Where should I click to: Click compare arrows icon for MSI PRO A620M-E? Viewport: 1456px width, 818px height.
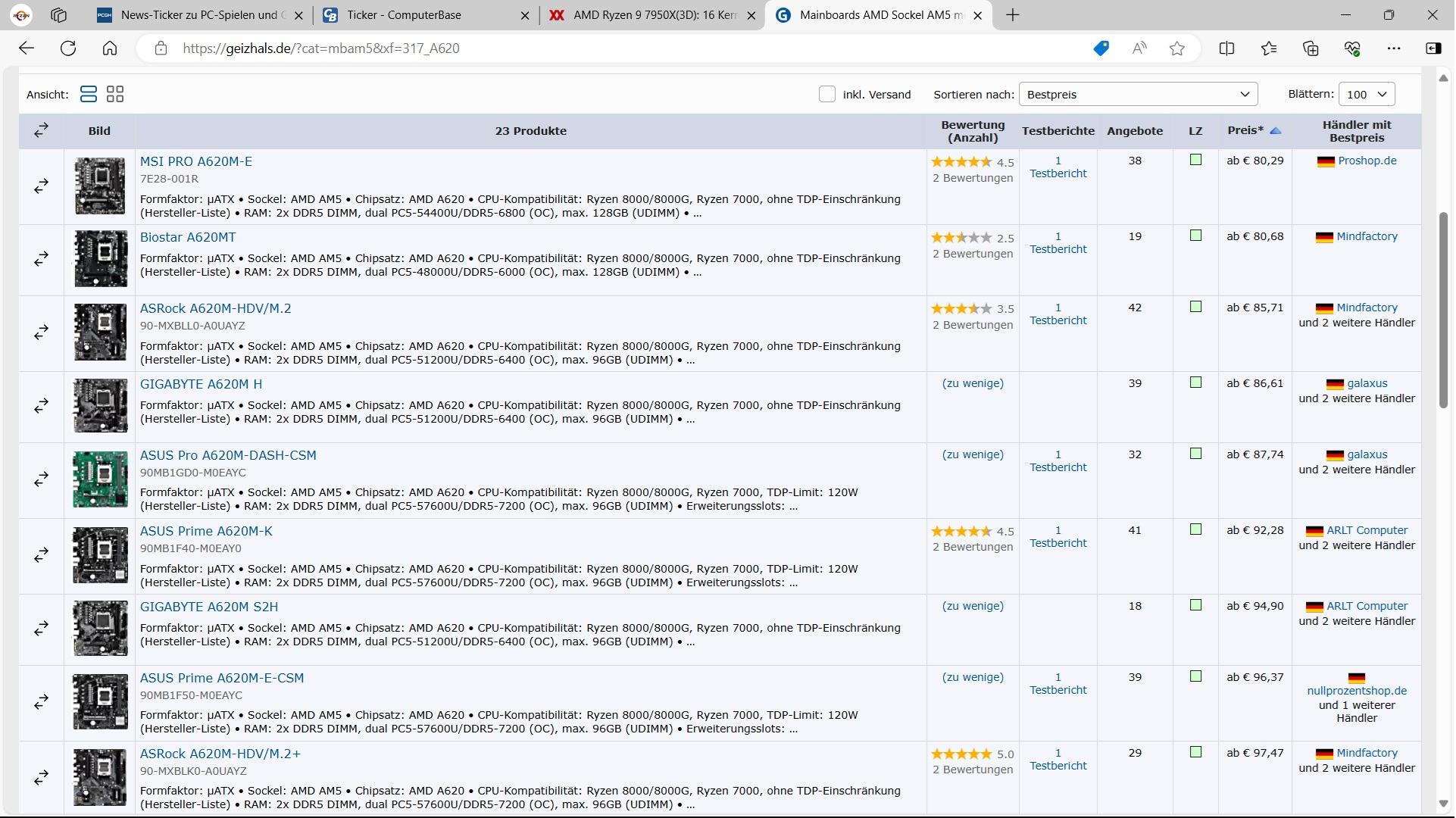point(42,186)
